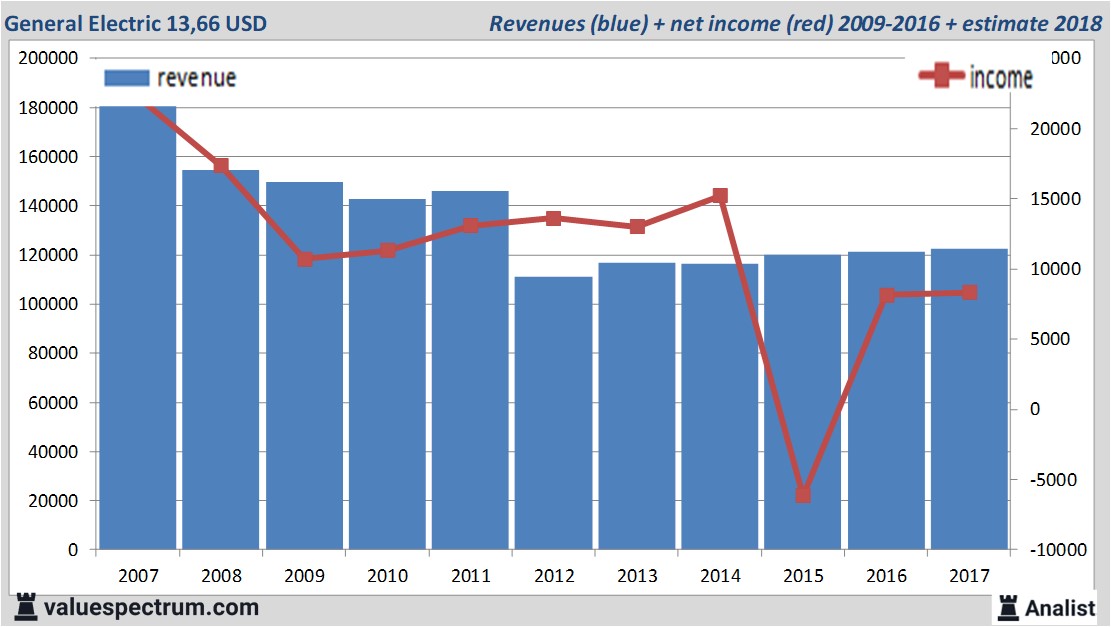Select the 2014 income peak marker

click(x=720, y=196)
